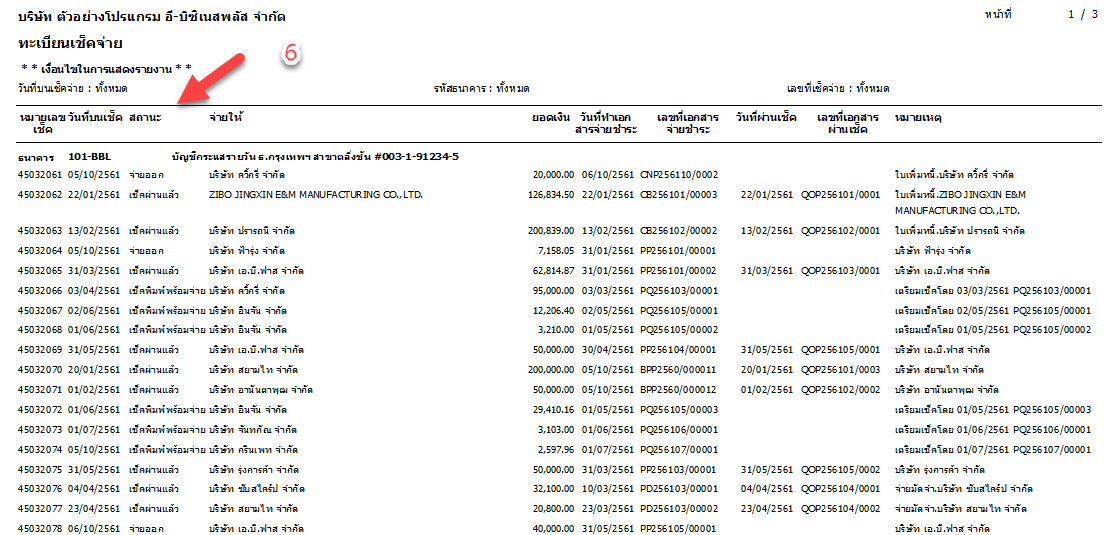Click cheque number 45032077
This screenshot has height=535, width=1104.
coord(40,508)
